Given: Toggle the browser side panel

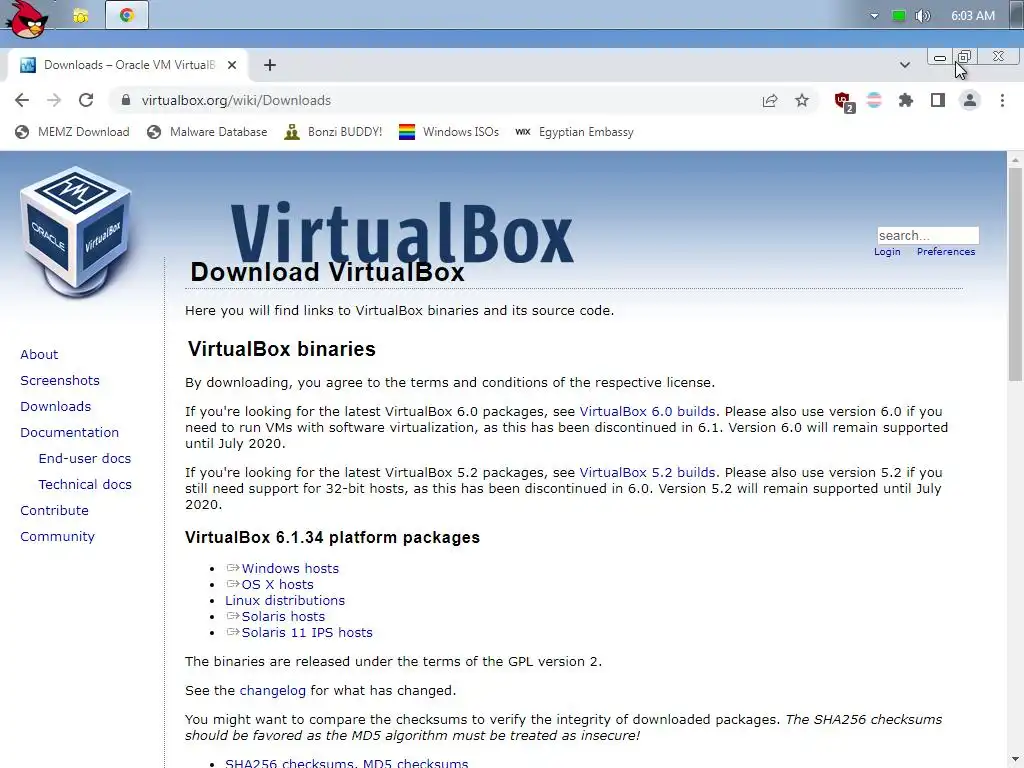Looking at the screenshot, I should point(938,100).
